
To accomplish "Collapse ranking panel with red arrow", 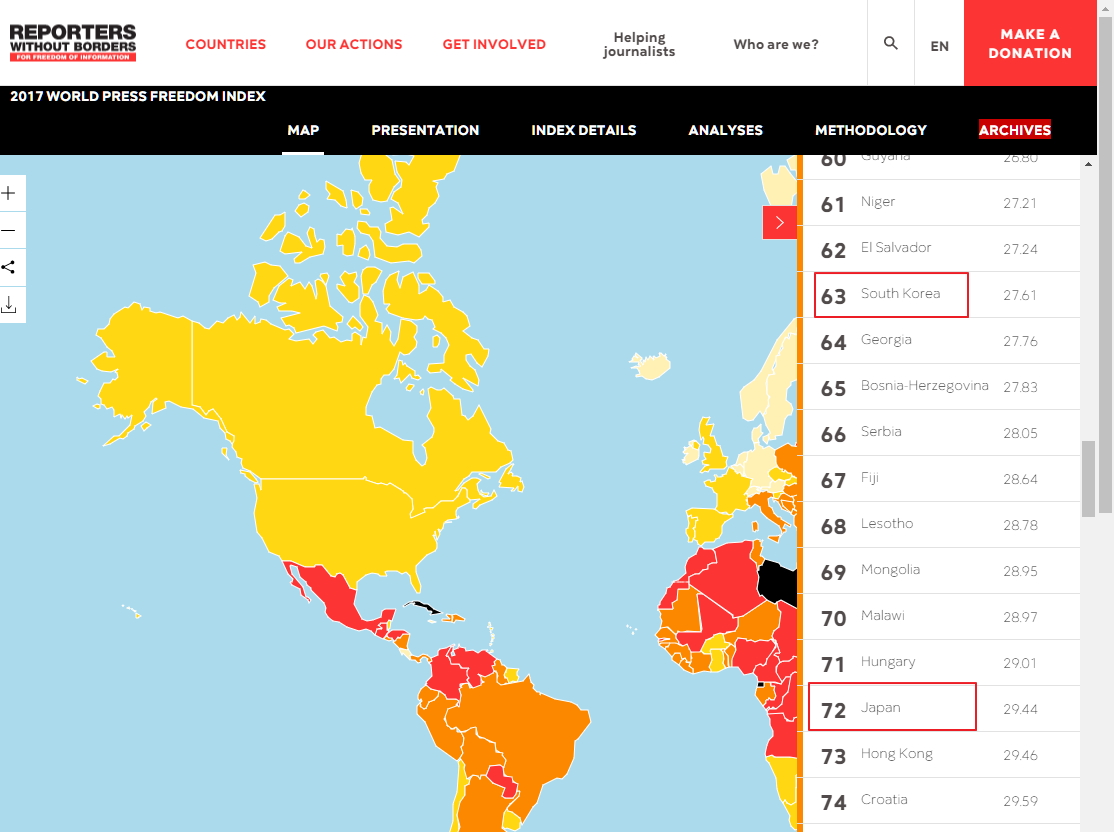I will click(x=779, y=222).
